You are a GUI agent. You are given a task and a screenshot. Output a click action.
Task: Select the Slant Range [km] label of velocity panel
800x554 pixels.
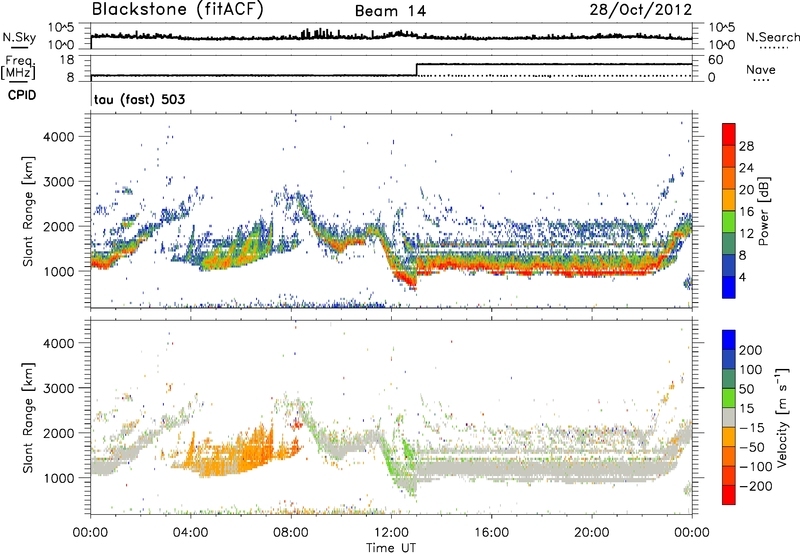pos(28,418)
